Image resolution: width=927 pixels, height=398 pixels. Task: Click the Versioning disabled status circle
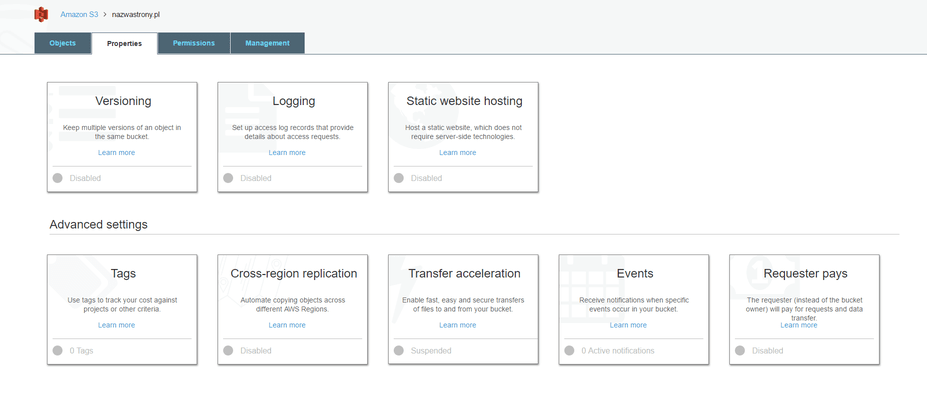[x=57, y=178]
